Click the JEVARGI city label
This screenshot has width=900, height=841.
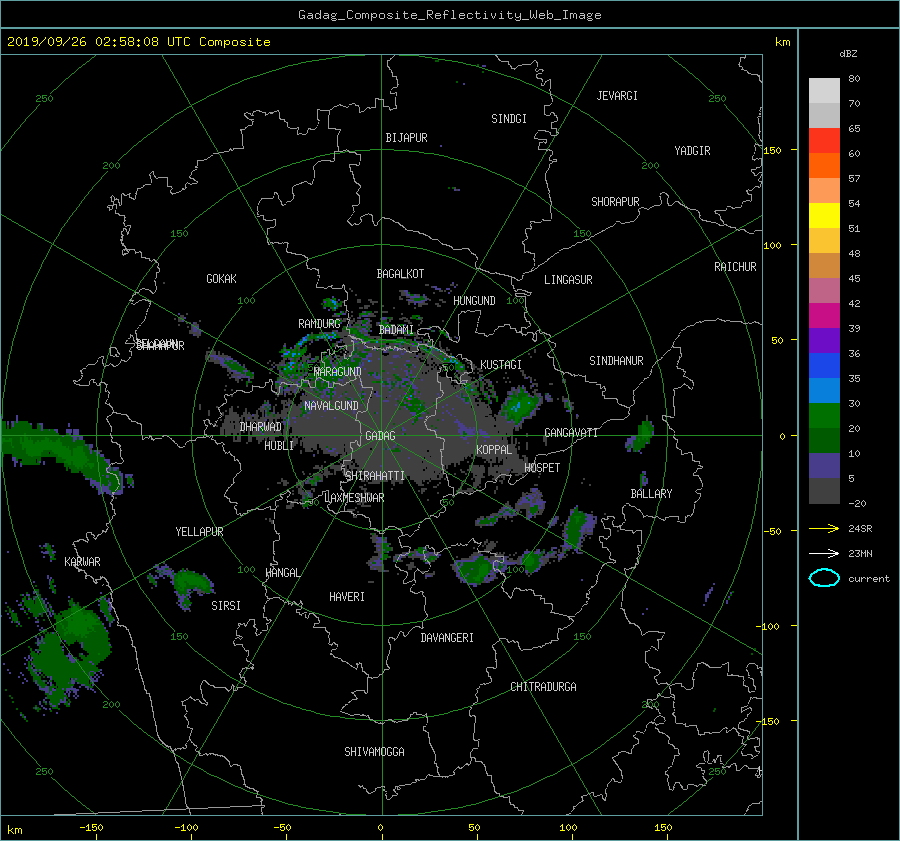(x=617, y=96)
